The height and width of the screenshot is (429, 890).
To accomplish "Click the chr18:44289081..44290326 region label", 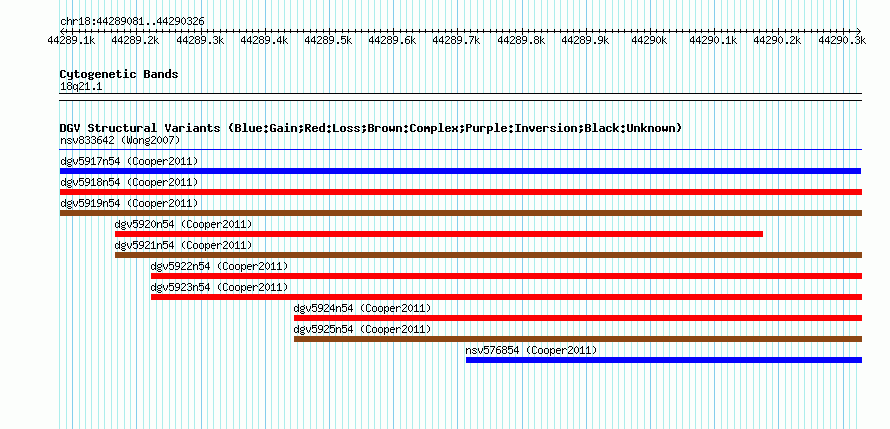I will point(132,22).
